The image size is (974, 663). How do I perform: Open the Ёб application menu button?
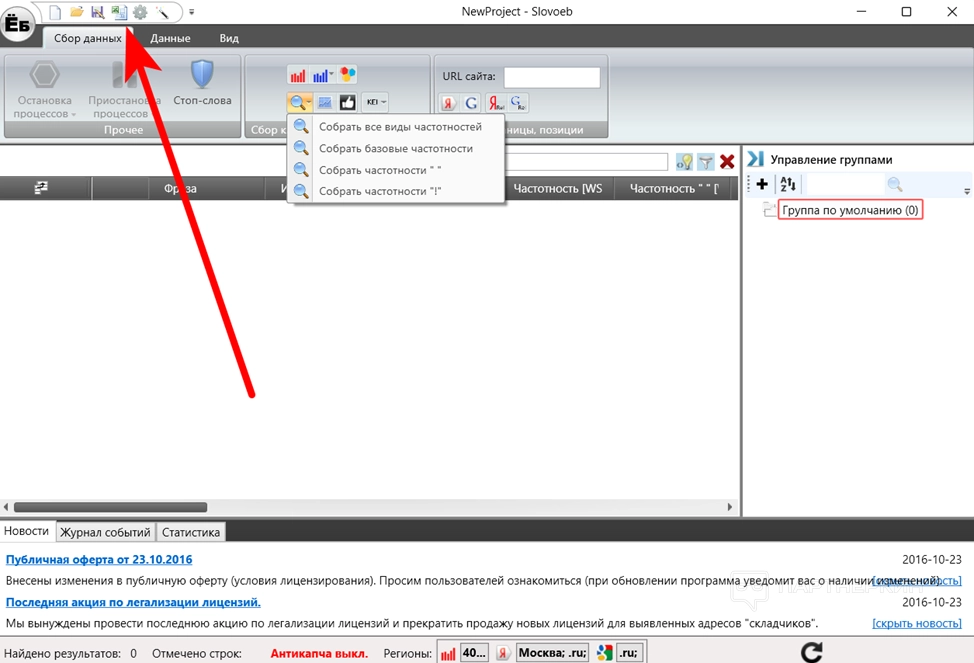pyautogui.click(x=17, y=24)
